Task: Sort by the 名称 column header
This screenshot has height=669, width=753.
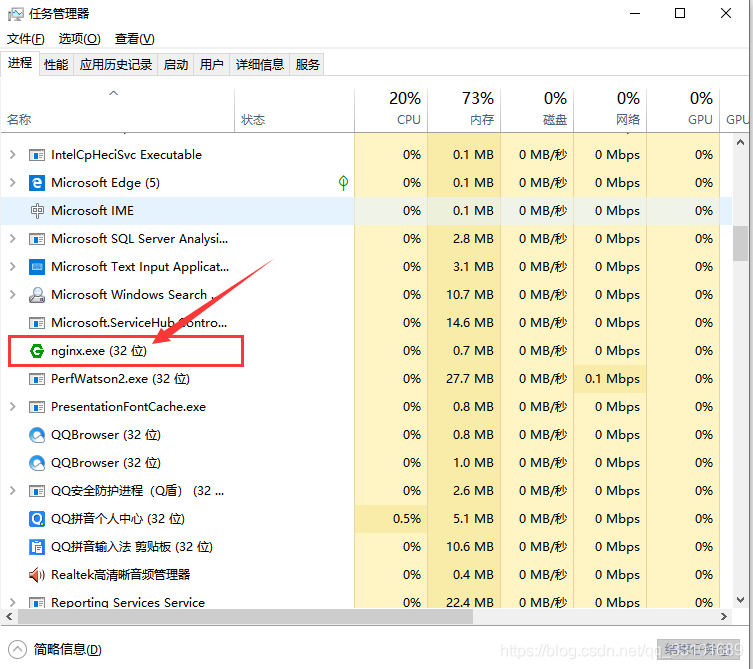Action: 118,110
